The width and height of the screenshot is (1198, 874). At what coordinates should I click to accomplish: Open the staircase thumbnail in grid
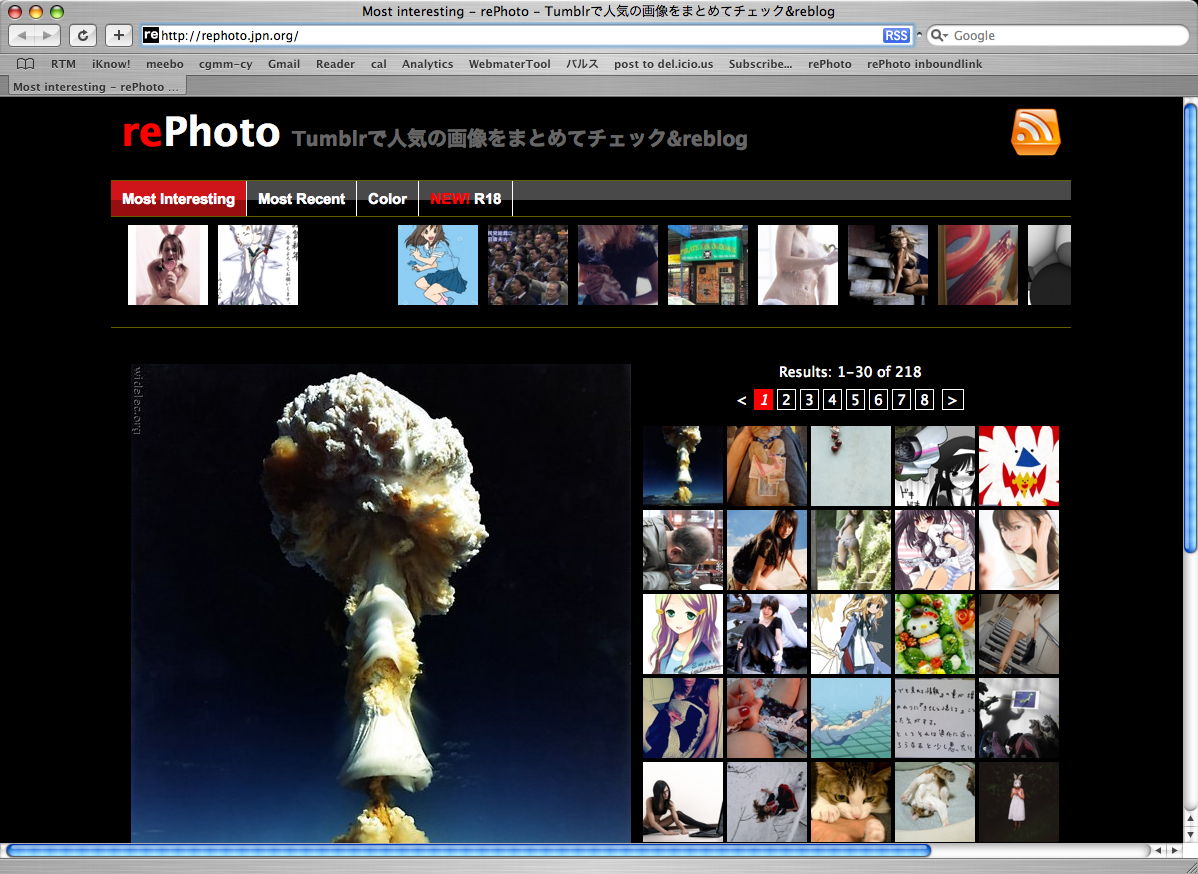coord(1019,634)
